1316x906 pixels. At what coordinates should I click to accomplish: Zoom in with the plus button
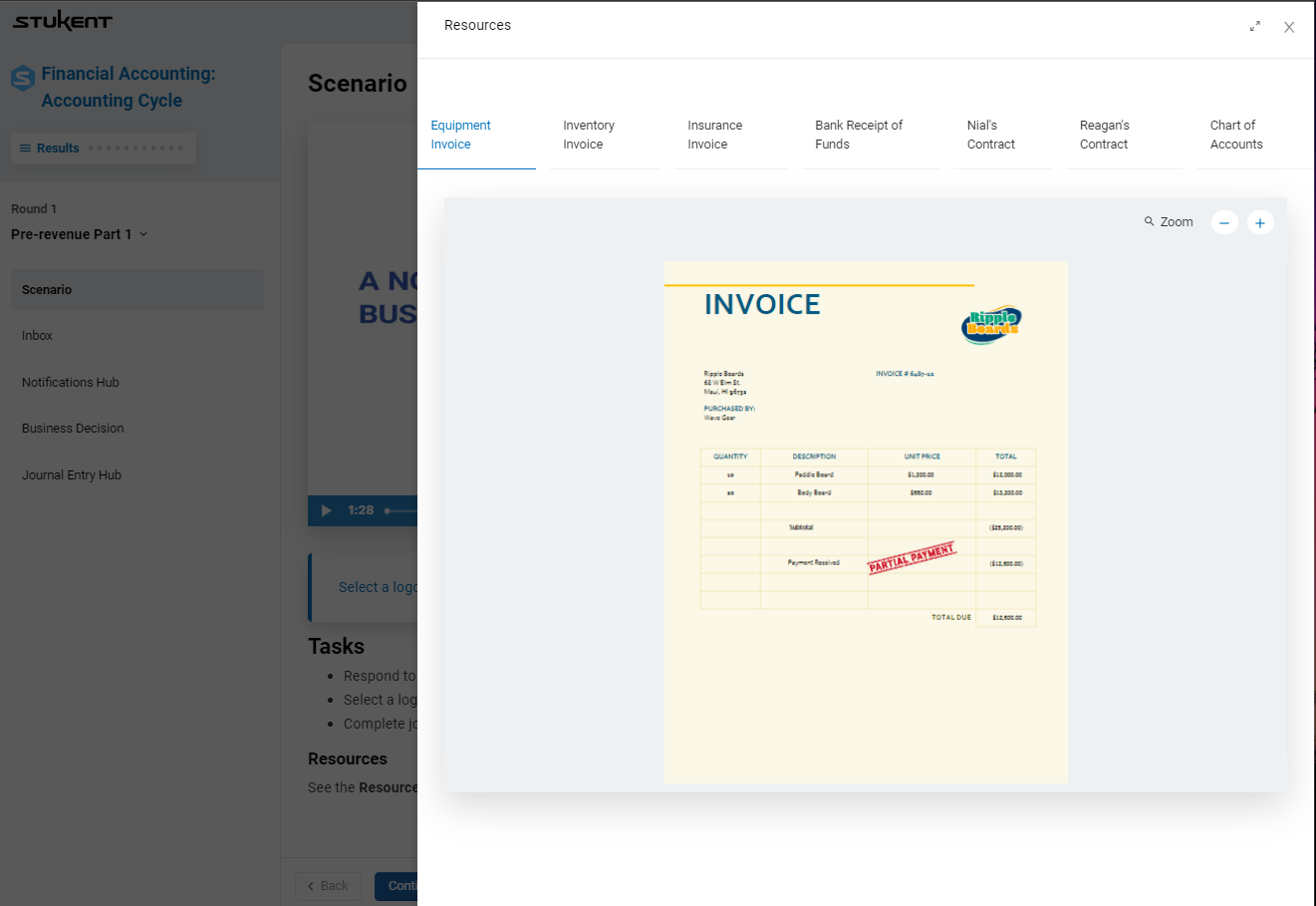pyautogui.click(x=1260, y=222)
